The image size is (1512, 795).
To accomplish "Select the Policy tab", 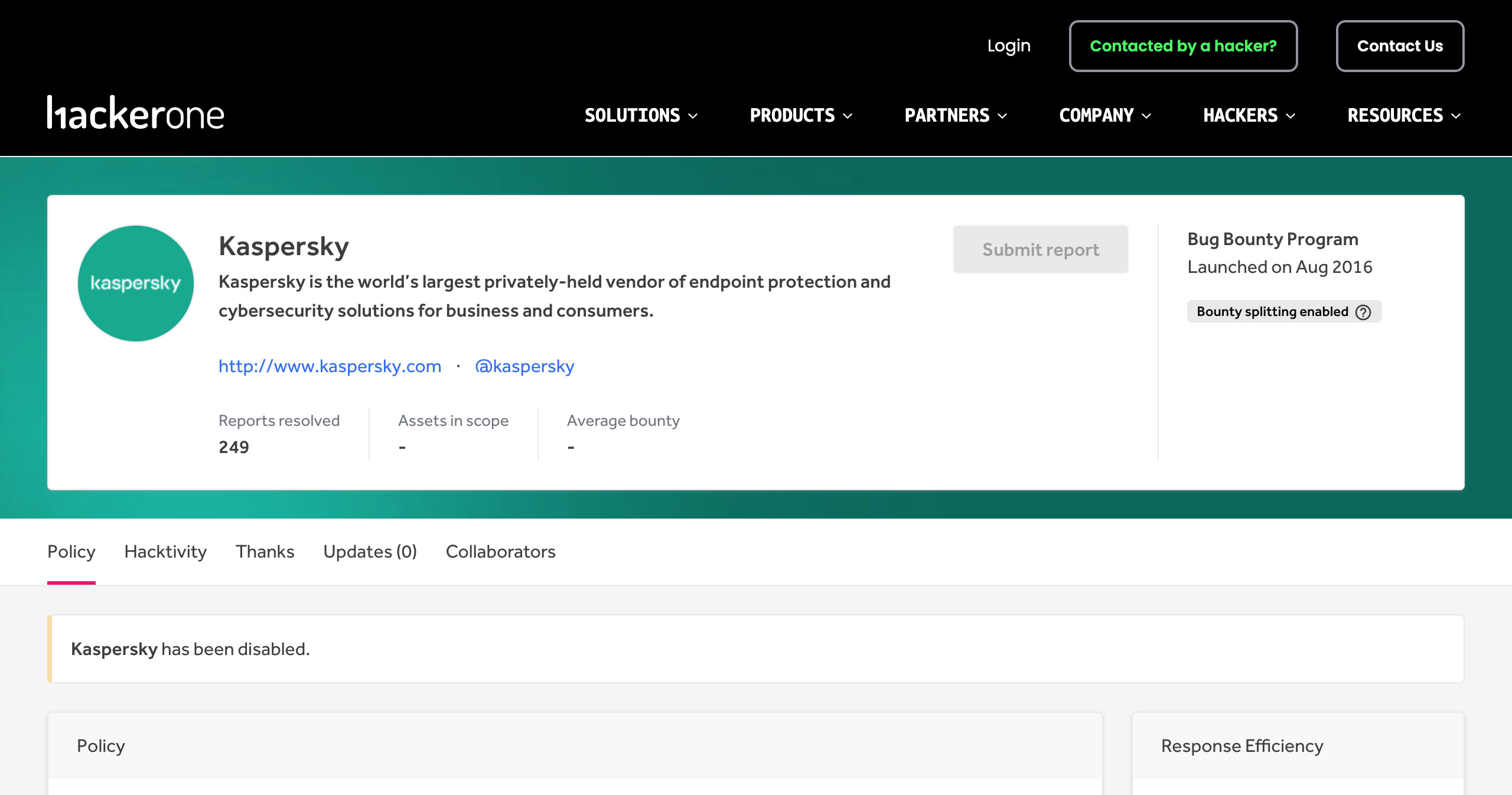I will pos(71,552).
